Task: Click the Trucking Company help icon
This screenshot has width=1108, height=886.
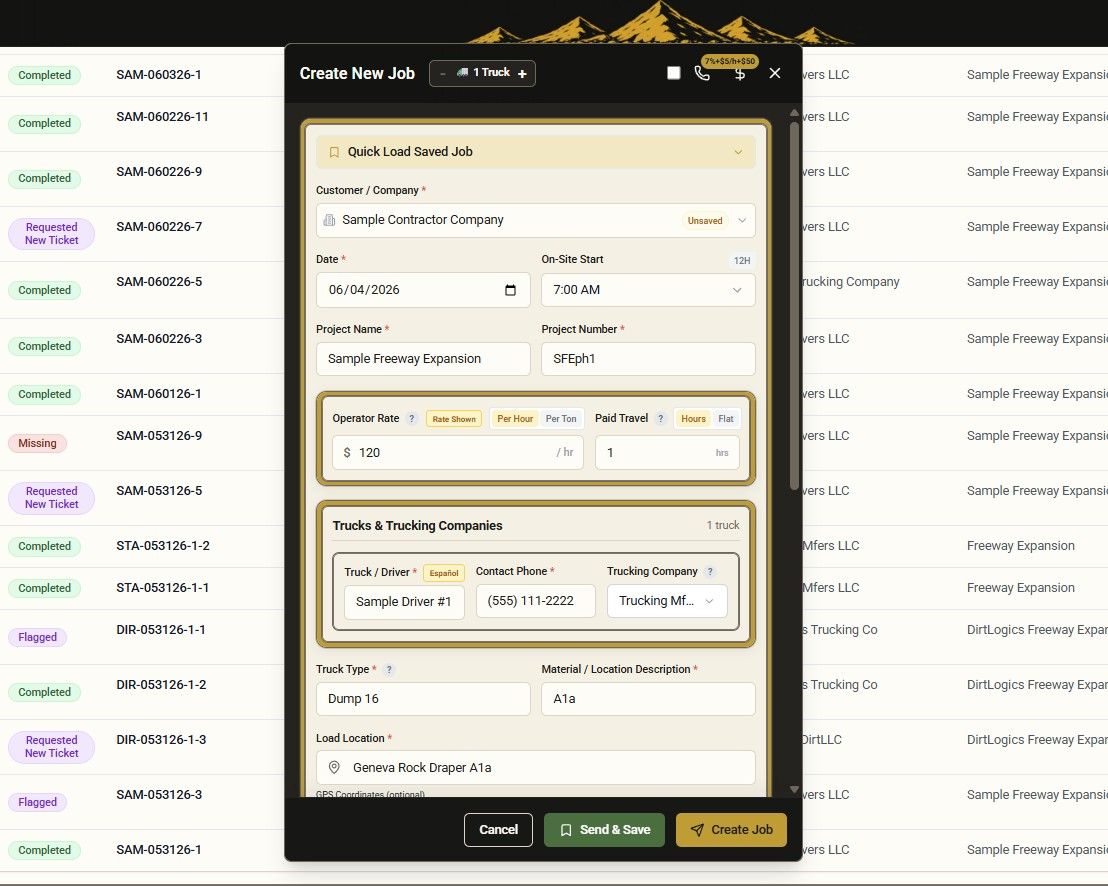Action: pos(710,572)
